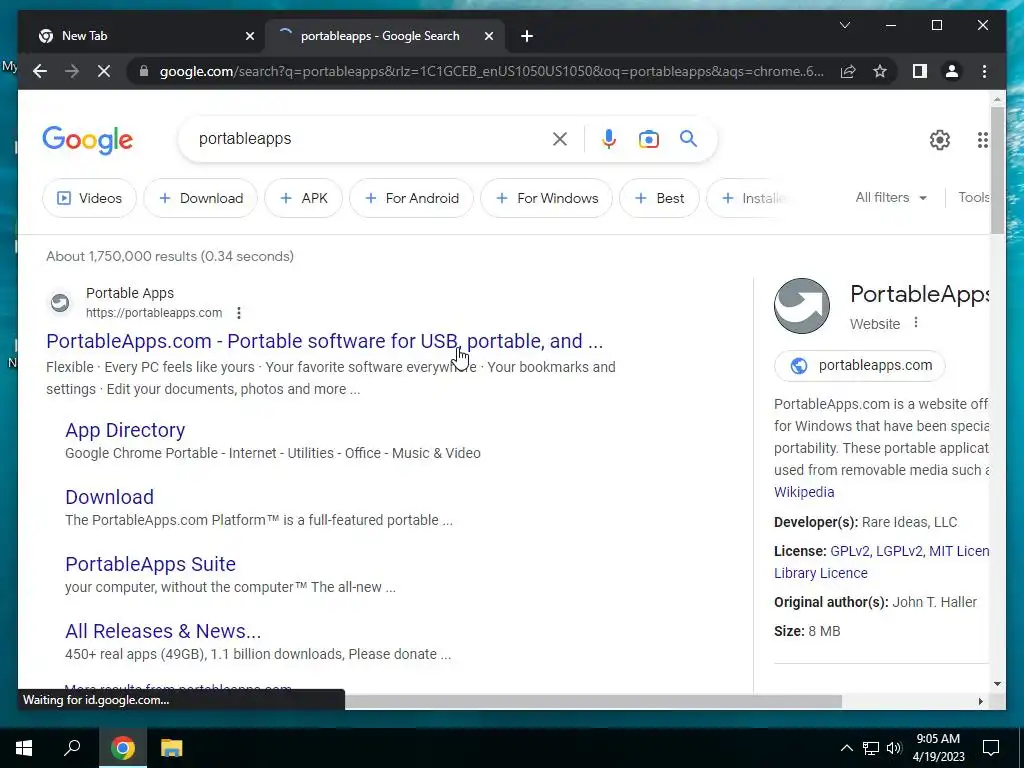Click the browser forward arrow

pos(72,71)
